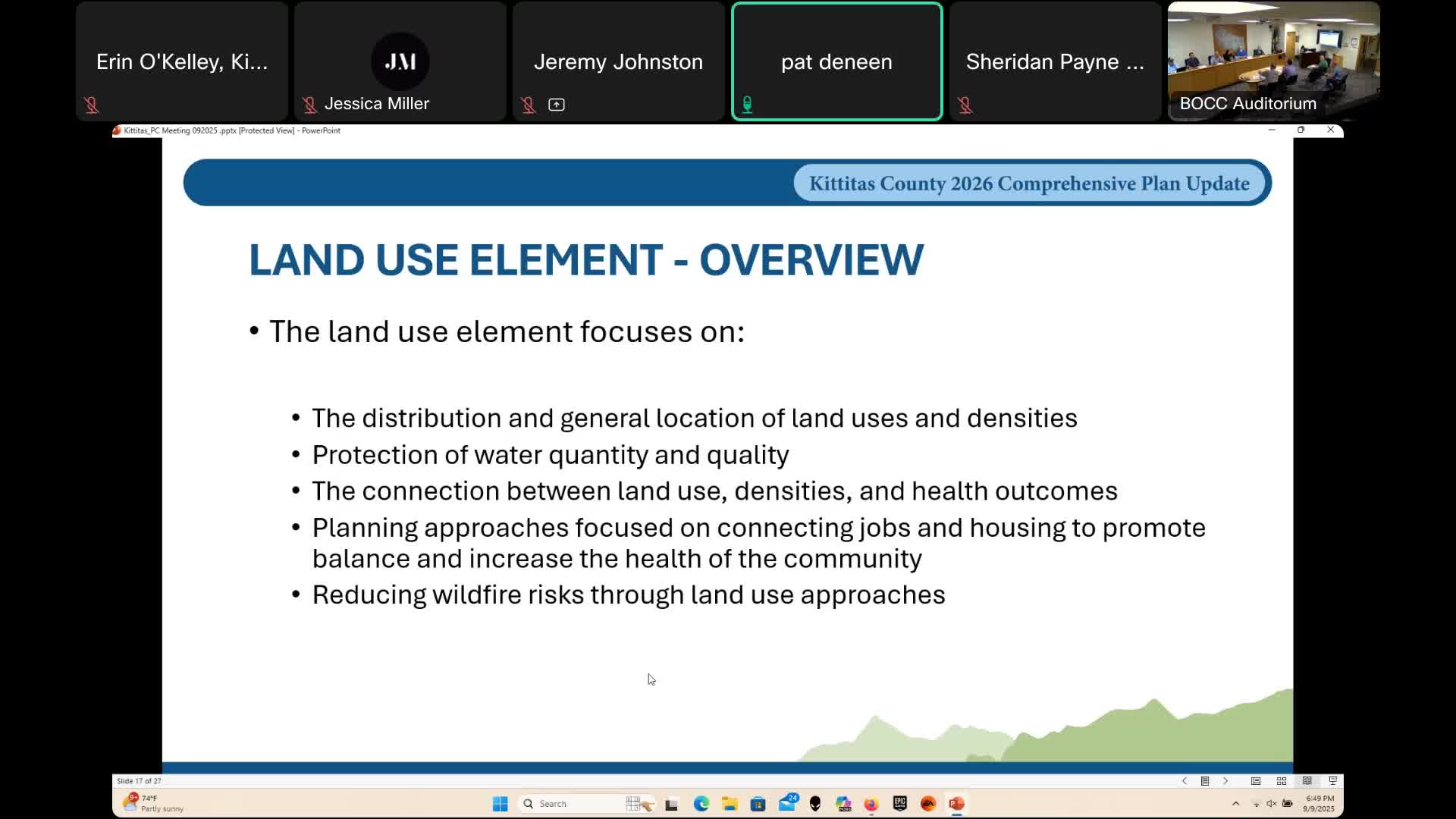Switch to Slide Sorter view
Image resolution: width=1456 pixels, height=819 pixels.
1281,780
